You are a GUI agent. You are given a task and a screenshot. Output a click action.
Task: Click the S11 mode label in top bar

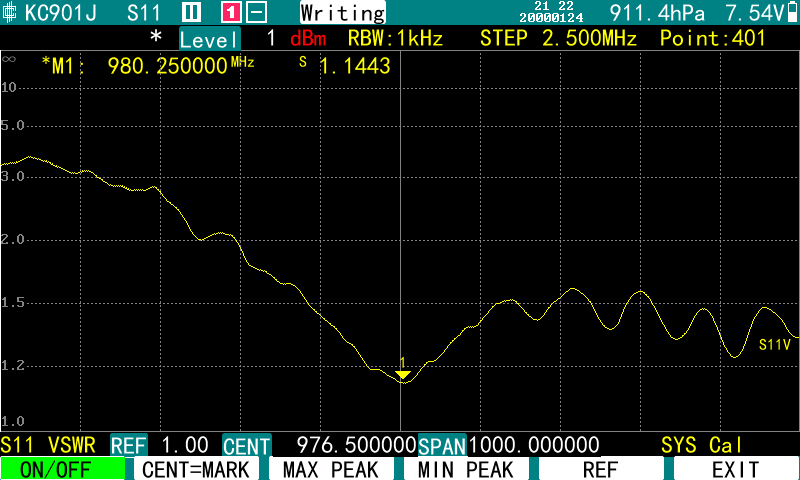coord(148,13)
